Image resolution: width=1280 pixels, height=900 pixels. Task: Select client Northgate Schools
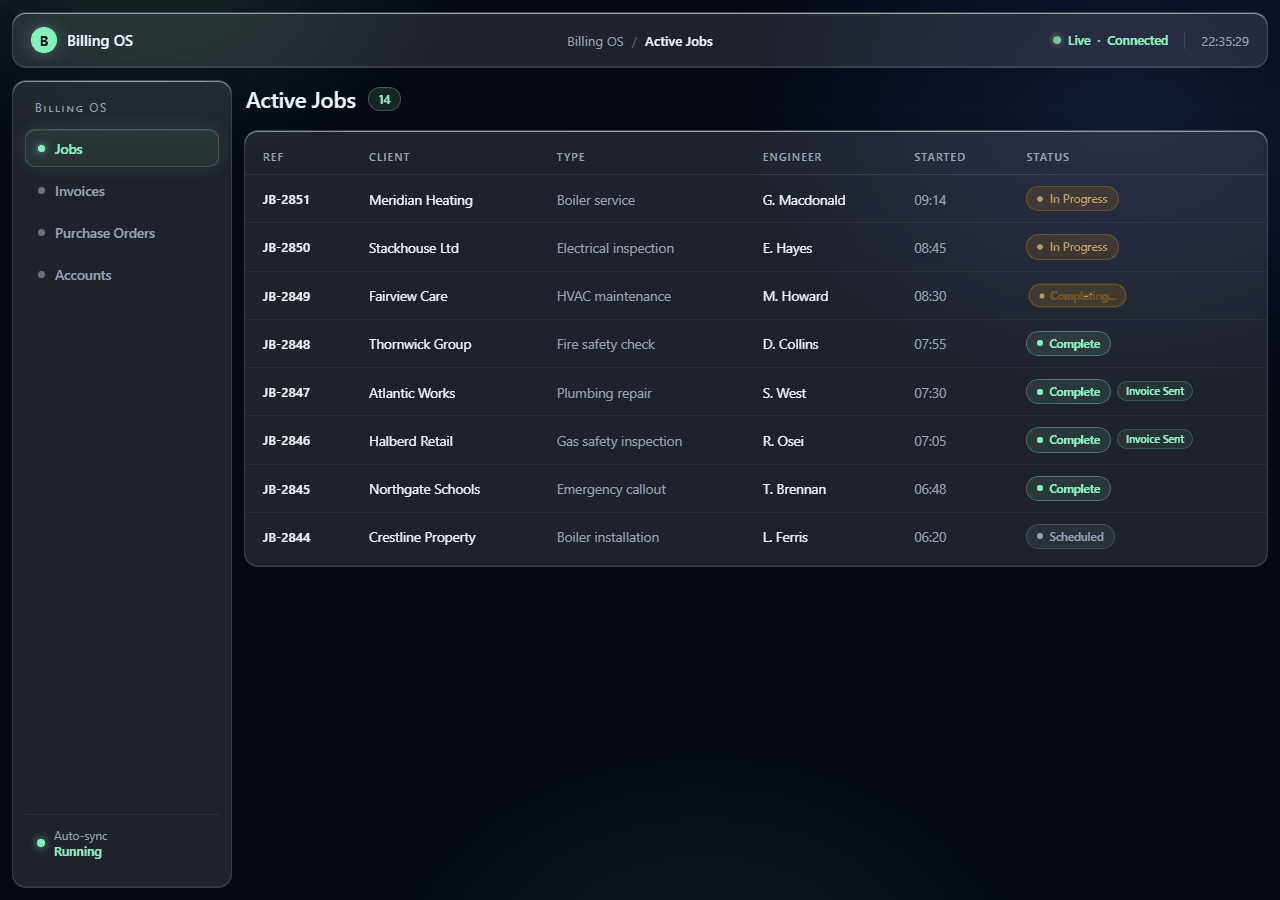[425, 489]
